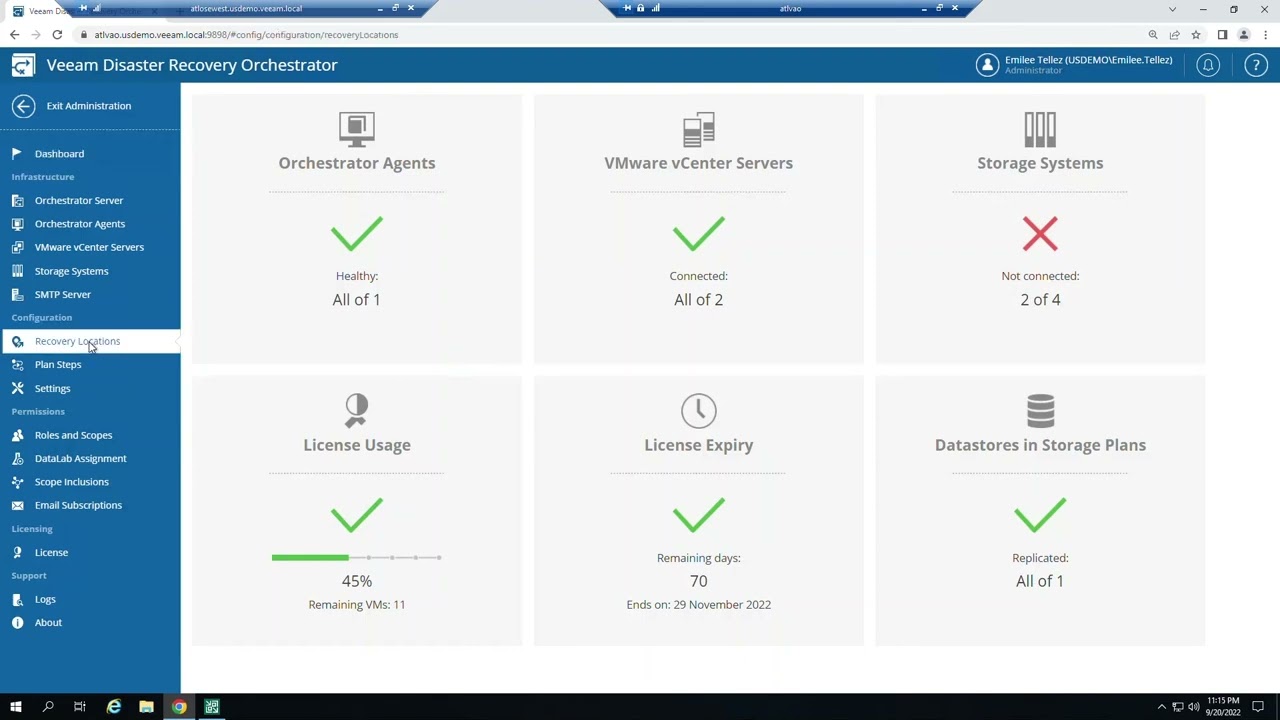This screenshot has width=1280, height=720.
Task: Click the License Expiry tile title
Action: pyautogui.click(x=699, y=445)
